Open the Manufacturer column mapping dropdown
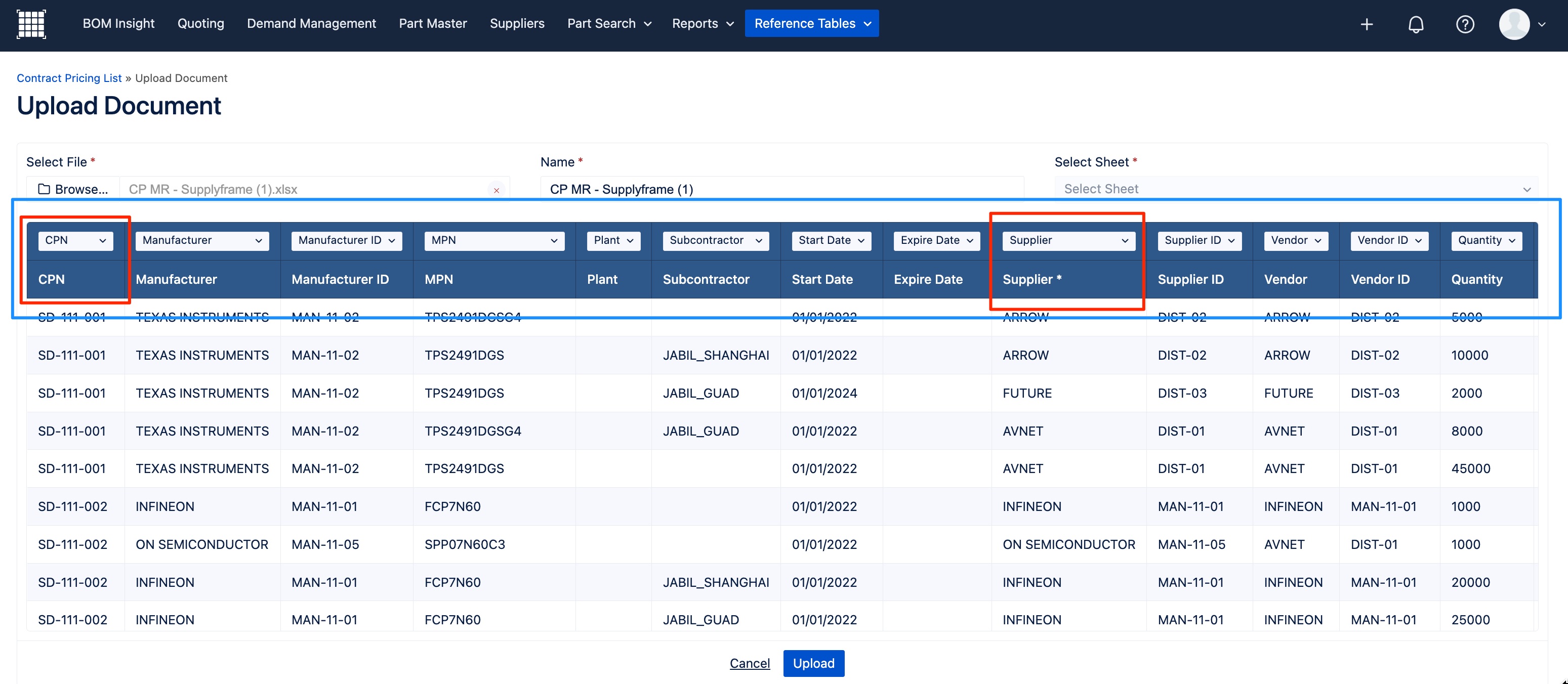 pyautogui.click(x=202, y=240)
